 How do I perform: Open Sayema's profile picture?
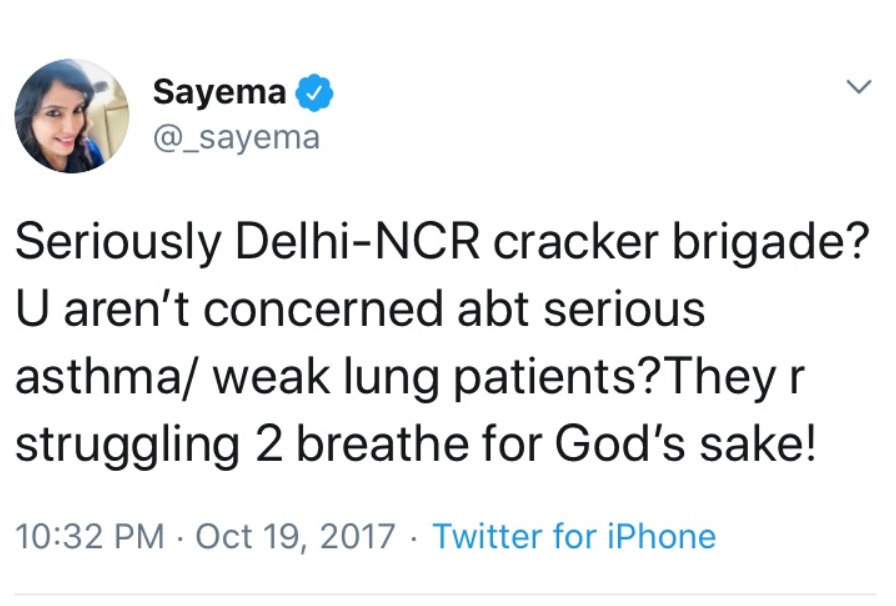pyautogui.click(x=72, y=116)
